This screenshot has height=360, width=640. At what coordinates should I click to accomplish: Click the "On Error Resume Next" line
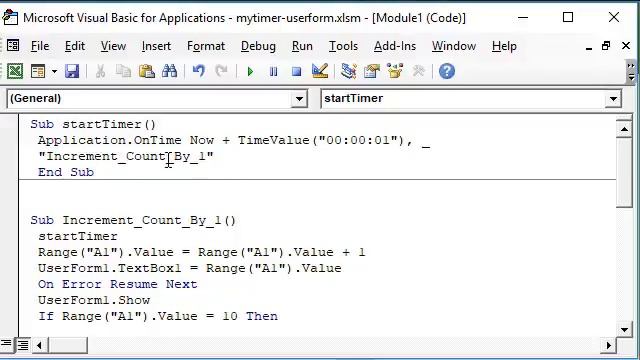point(118,284)
